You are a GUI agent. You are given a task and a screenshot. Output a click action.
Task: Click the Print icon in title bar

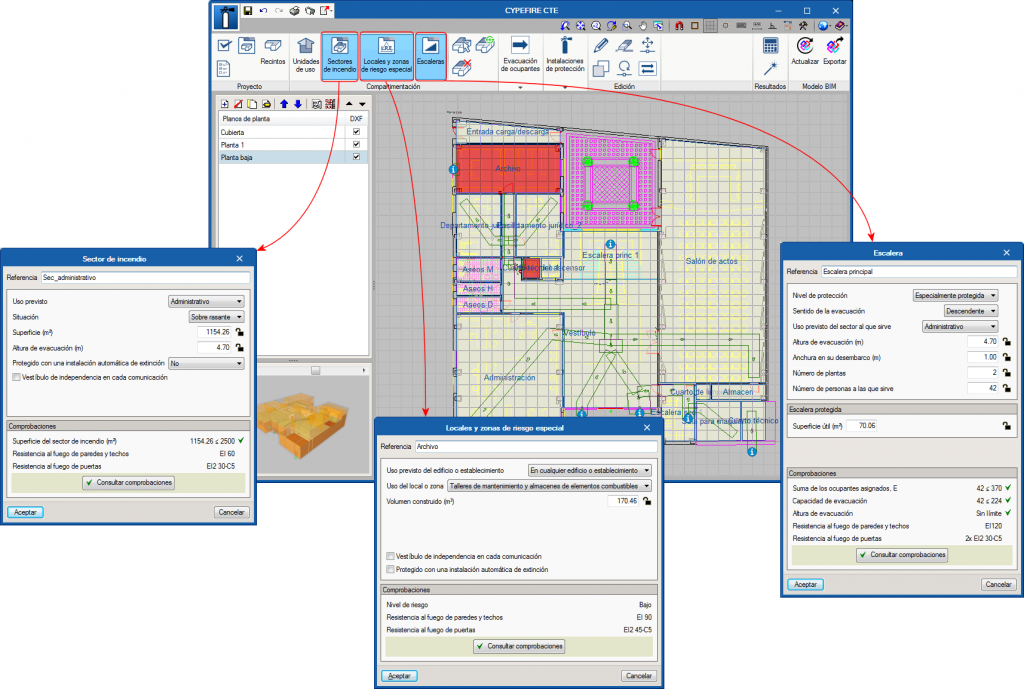tap(295, 10)
